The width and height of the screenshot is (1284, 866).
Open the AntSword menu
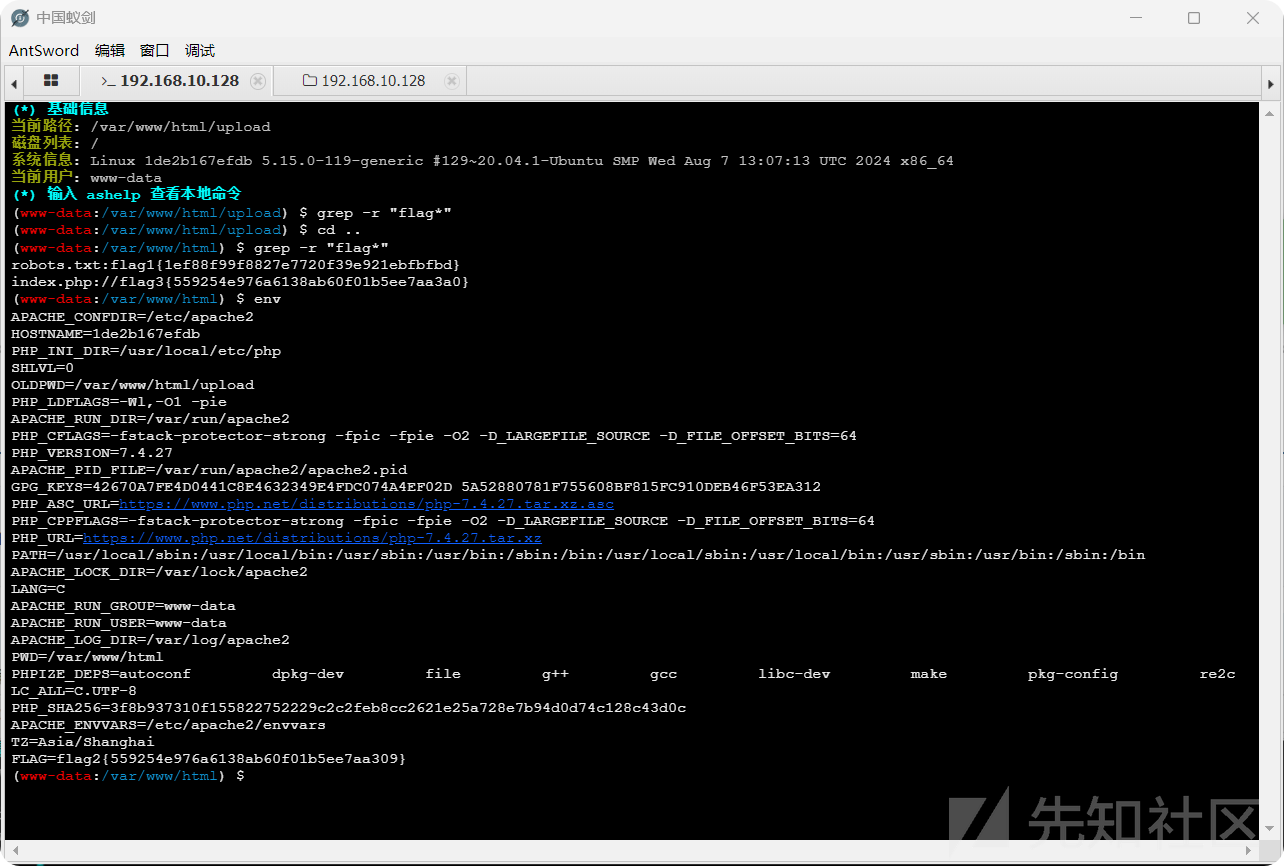tap(44, 50)
